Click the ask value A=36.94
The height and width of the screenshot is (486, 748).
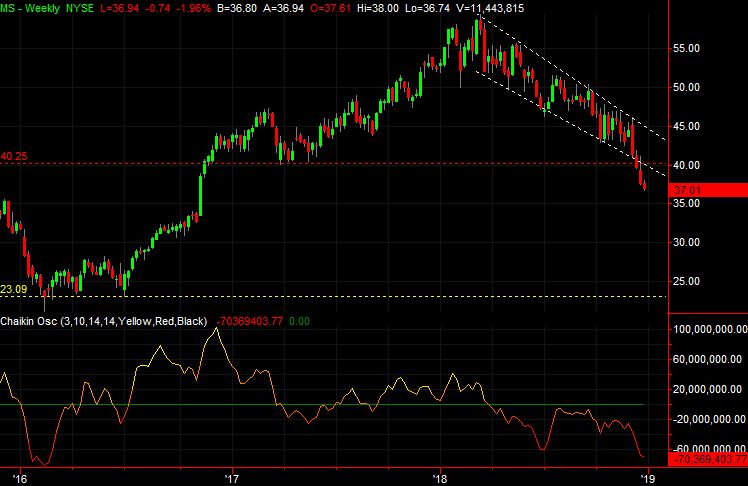[x=283, y=8]
